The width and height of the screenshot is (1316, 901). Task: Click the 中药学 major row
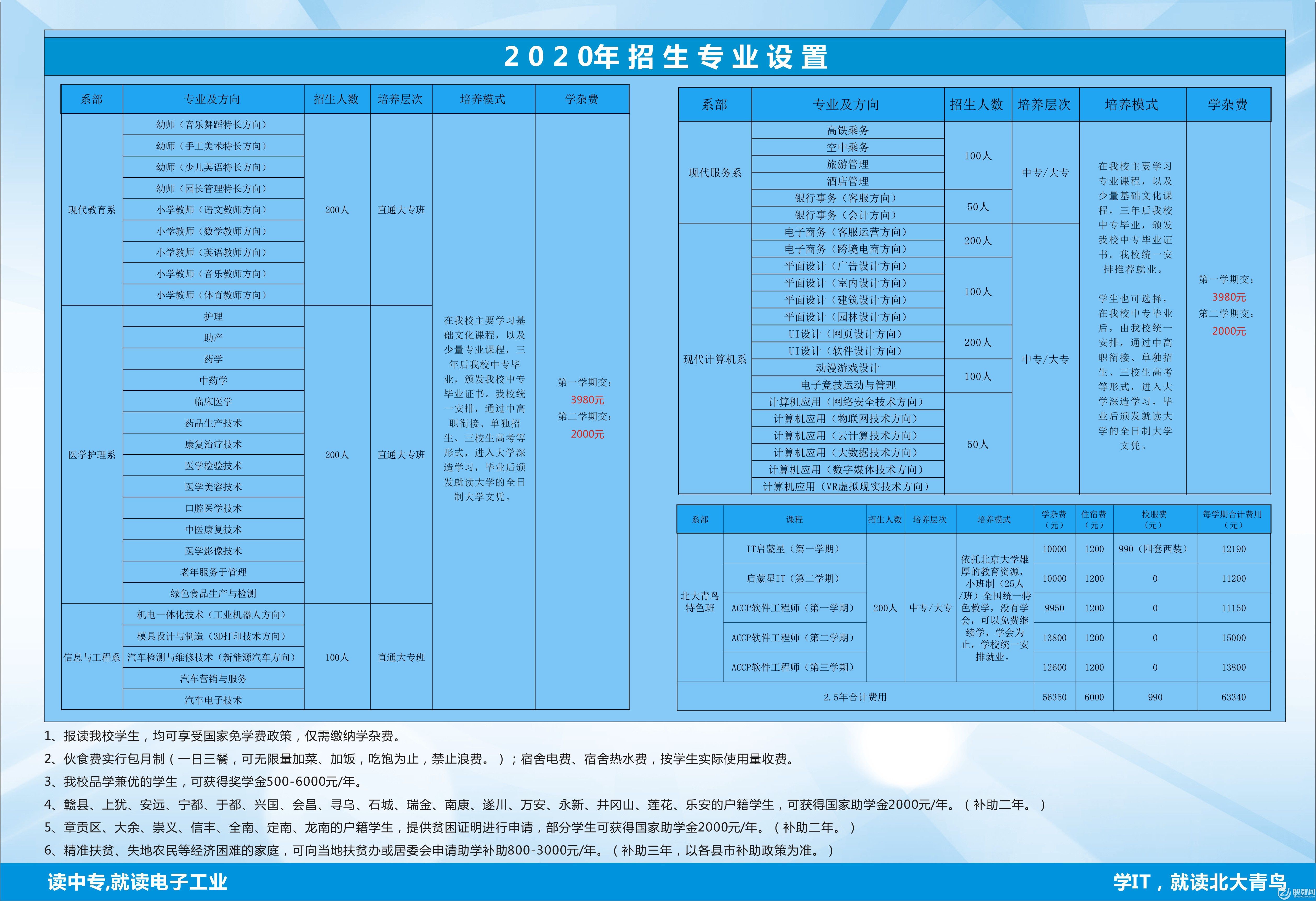pyautogui.click(x=213, y=380)
